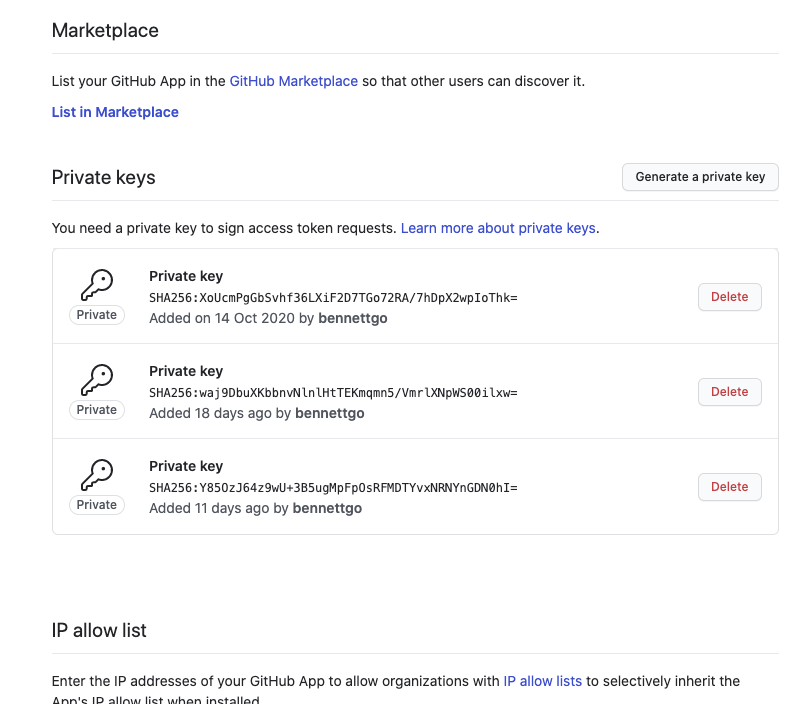Click the key icon of the 18-days-ago key

[x=96, y=378]
